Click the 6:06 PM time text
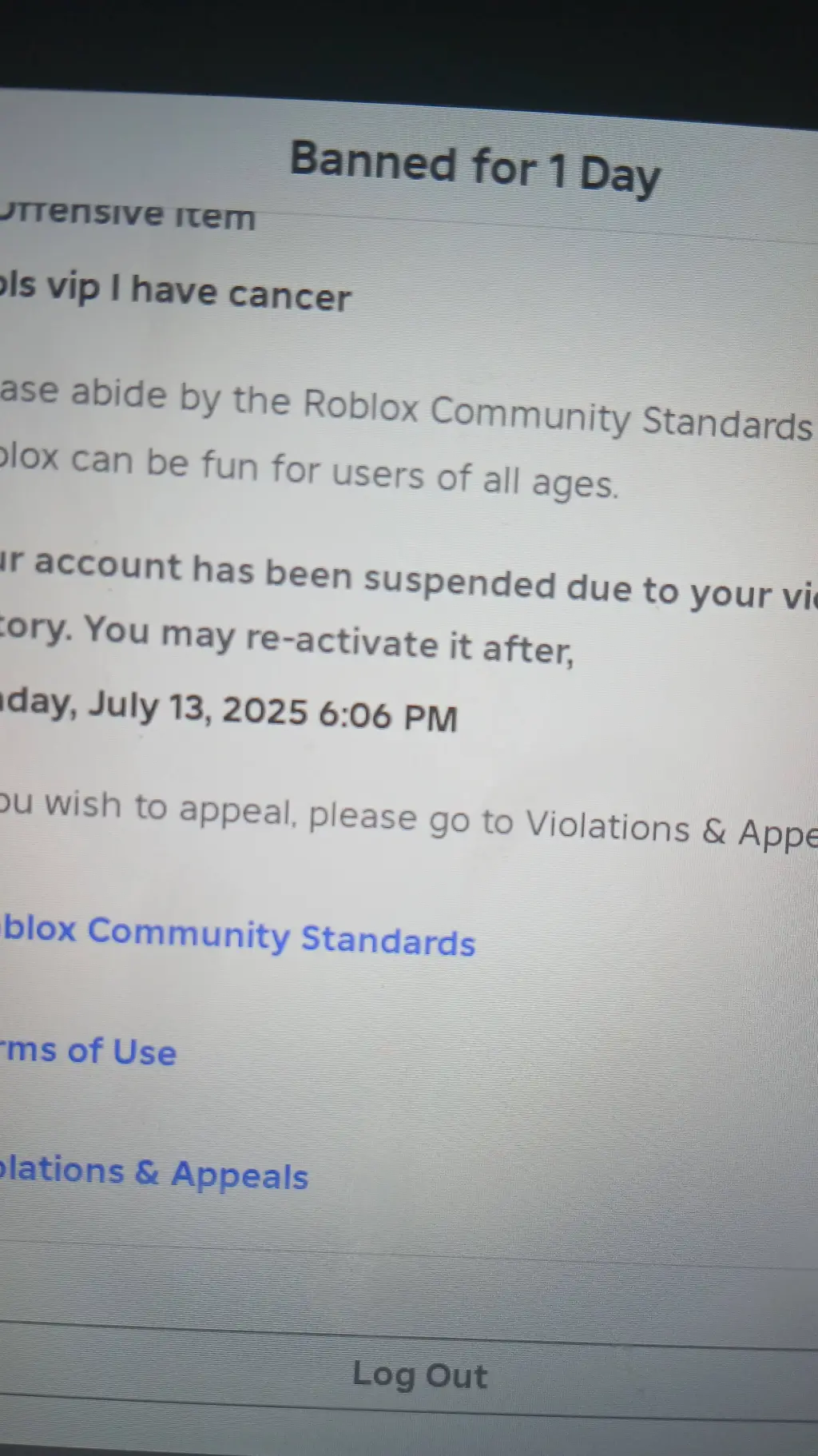 (x=388, y=714)
